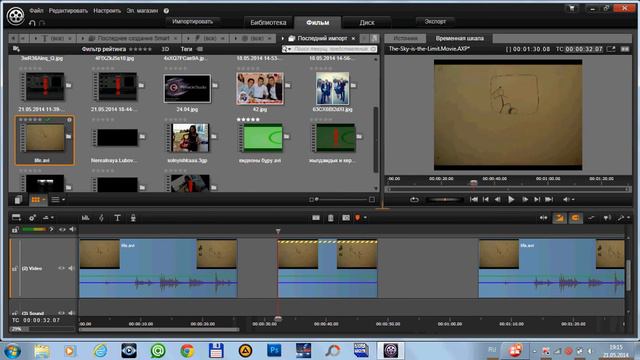Toggle master track eye visibility in timeline header

(62, 229)
